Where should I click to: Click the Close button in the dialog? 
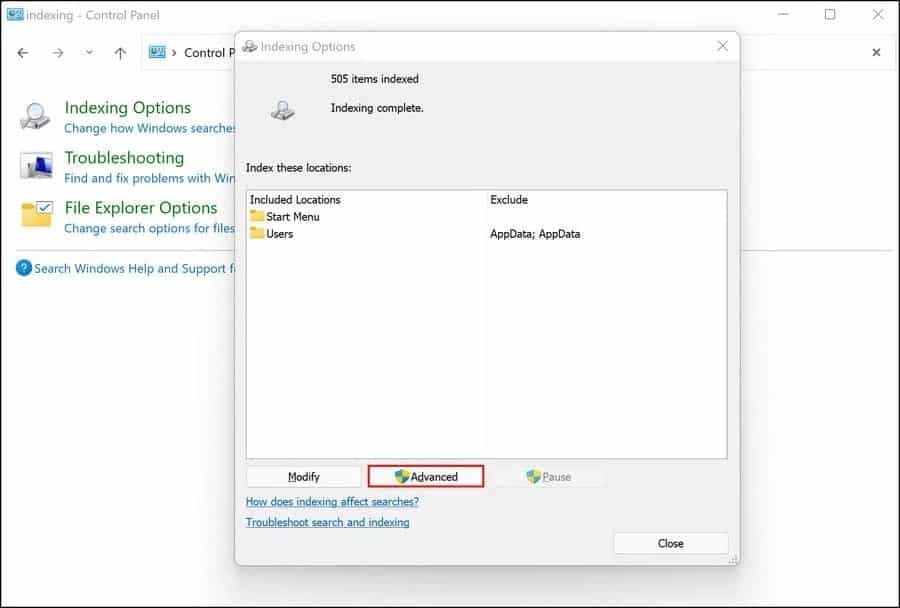pos(671,543)
